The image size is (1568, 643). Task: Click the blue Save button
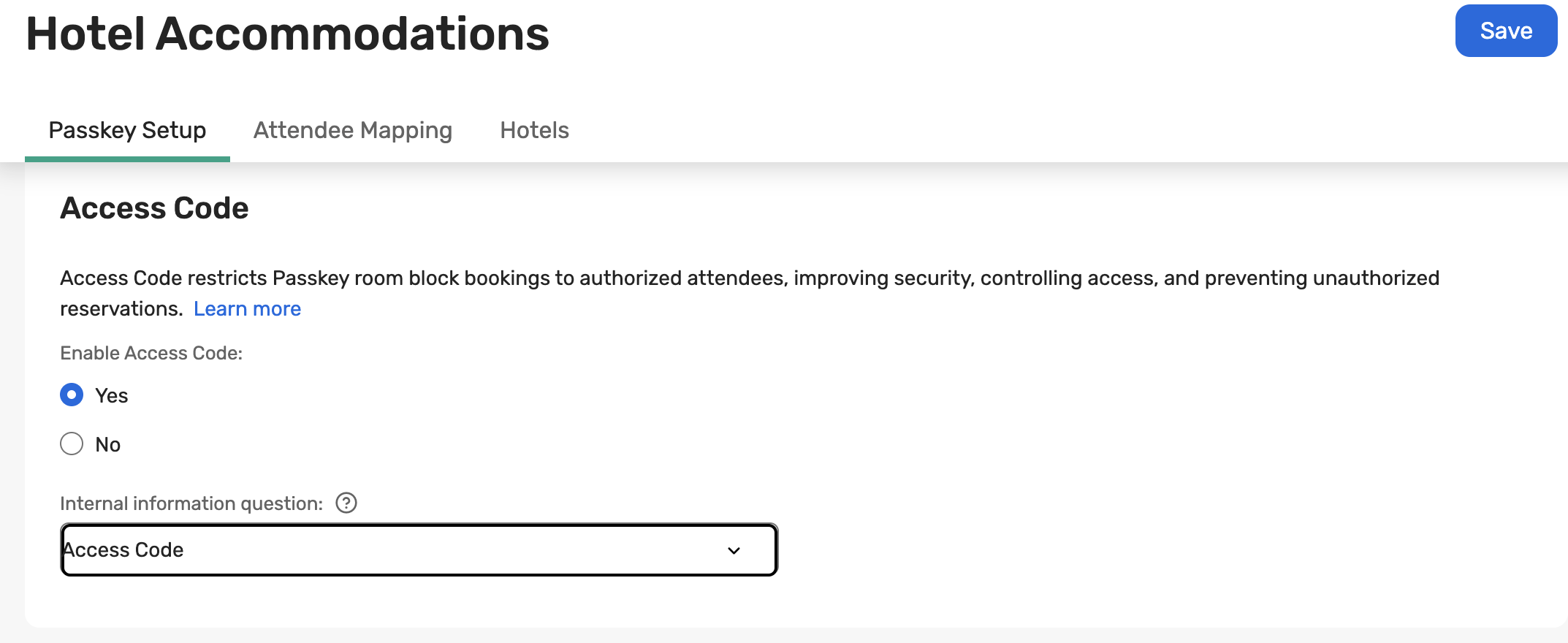coord(1506,31)
